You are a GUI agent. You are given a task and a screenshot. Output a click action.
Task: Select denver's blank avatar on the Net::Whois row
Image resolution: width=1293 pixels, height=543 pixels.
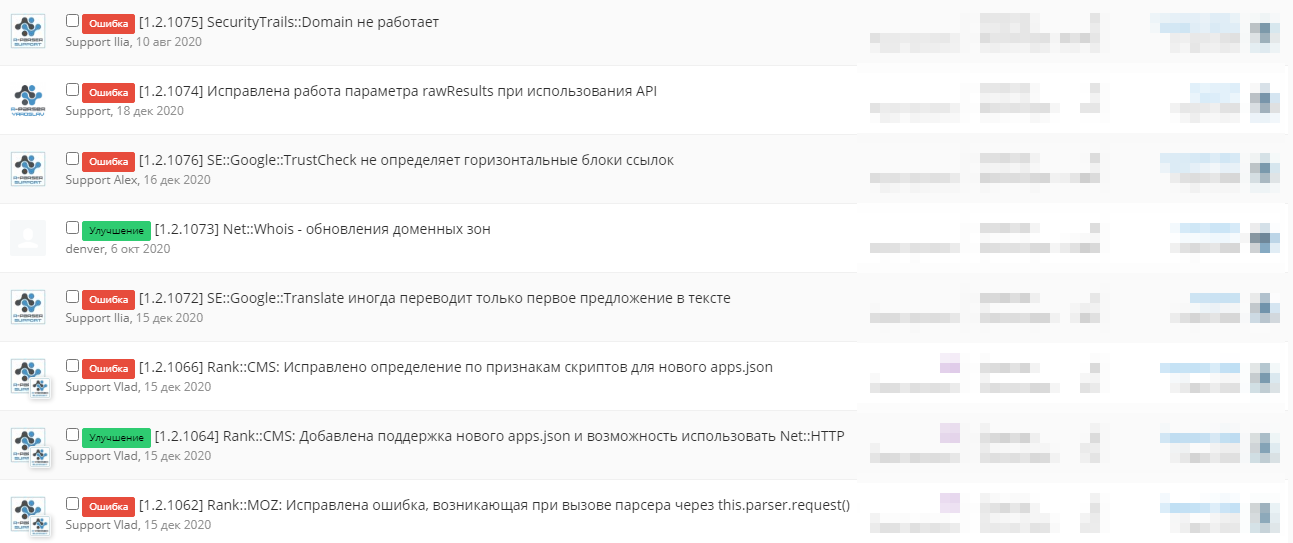28,238
